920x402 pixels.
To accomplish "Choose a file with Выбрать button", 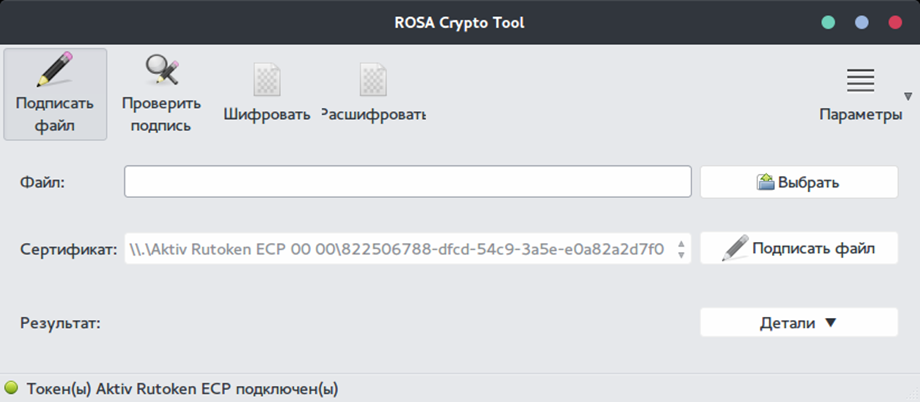I will point(799,182).
